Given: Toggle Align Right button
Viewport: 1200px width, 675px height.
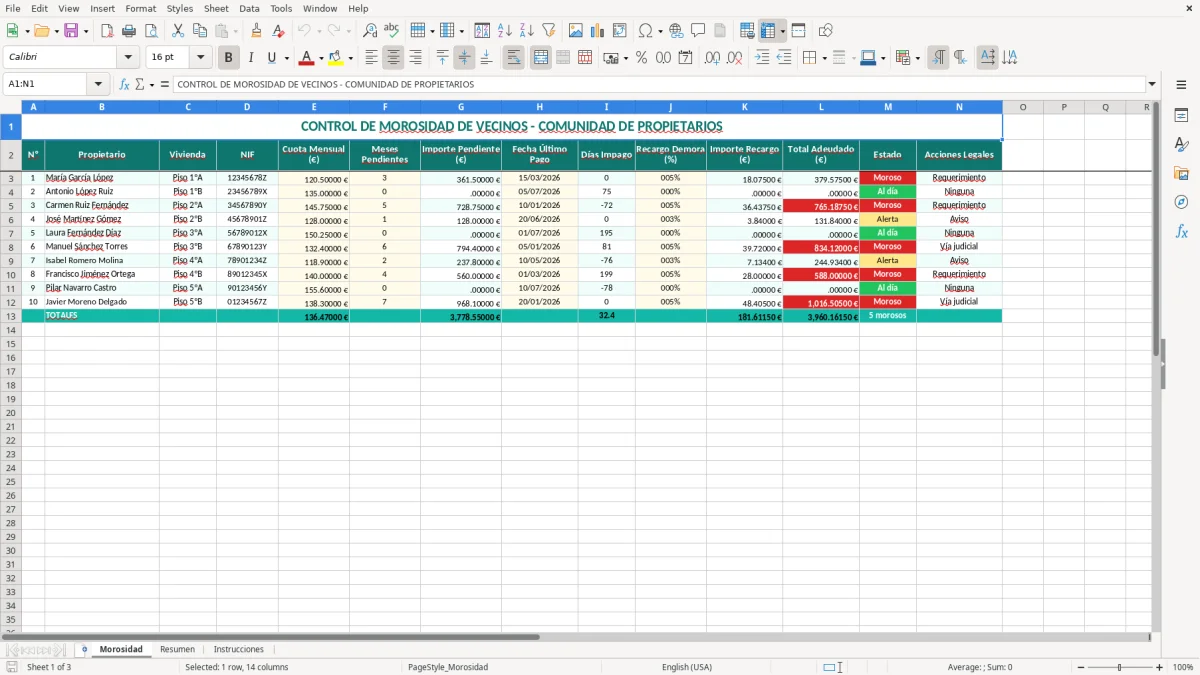Looking at the screenshot, I should pos(416,58).
